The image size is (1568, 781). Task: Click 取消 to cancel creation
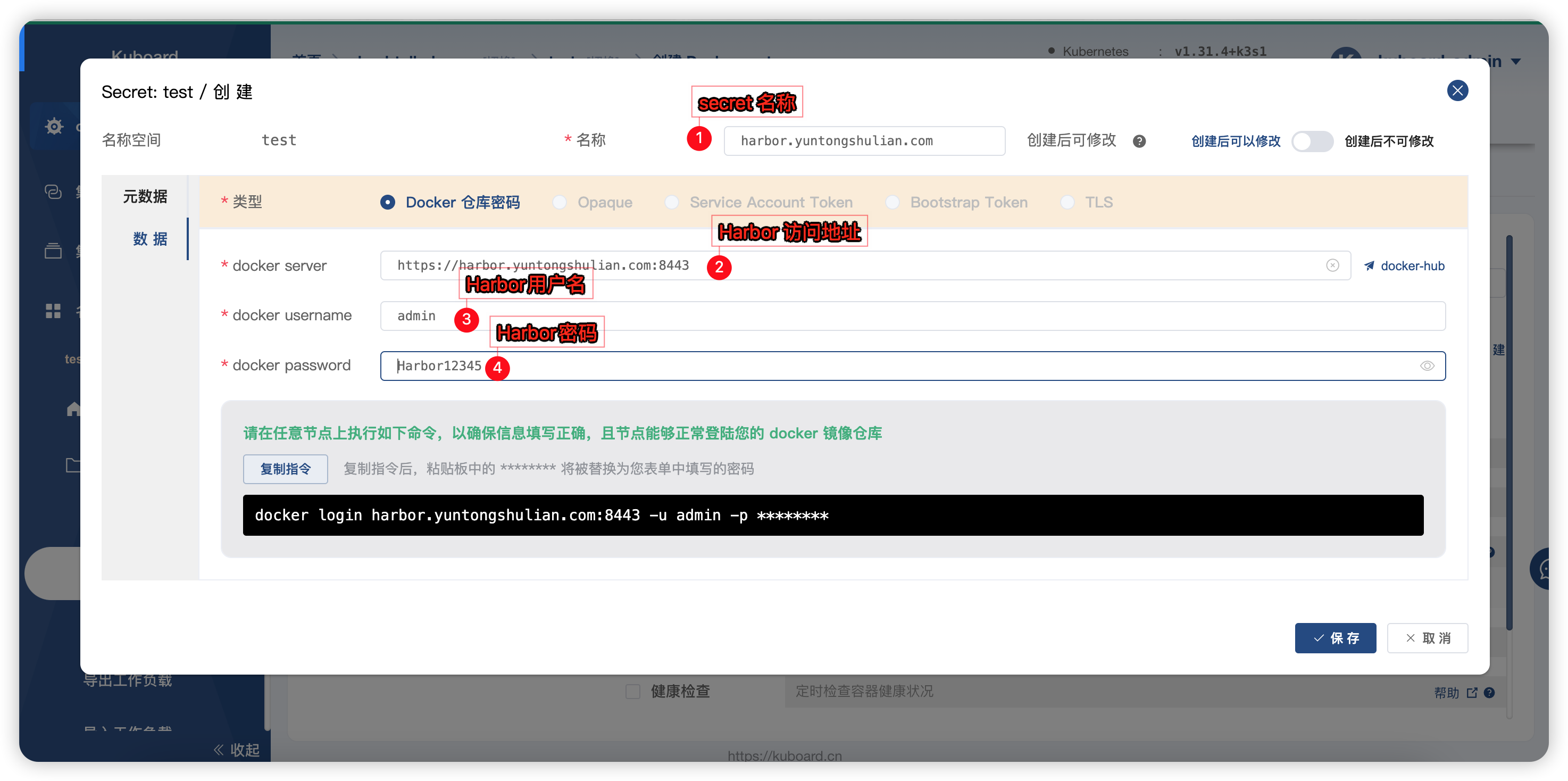pyautogui.click(x=1428, y=638)
